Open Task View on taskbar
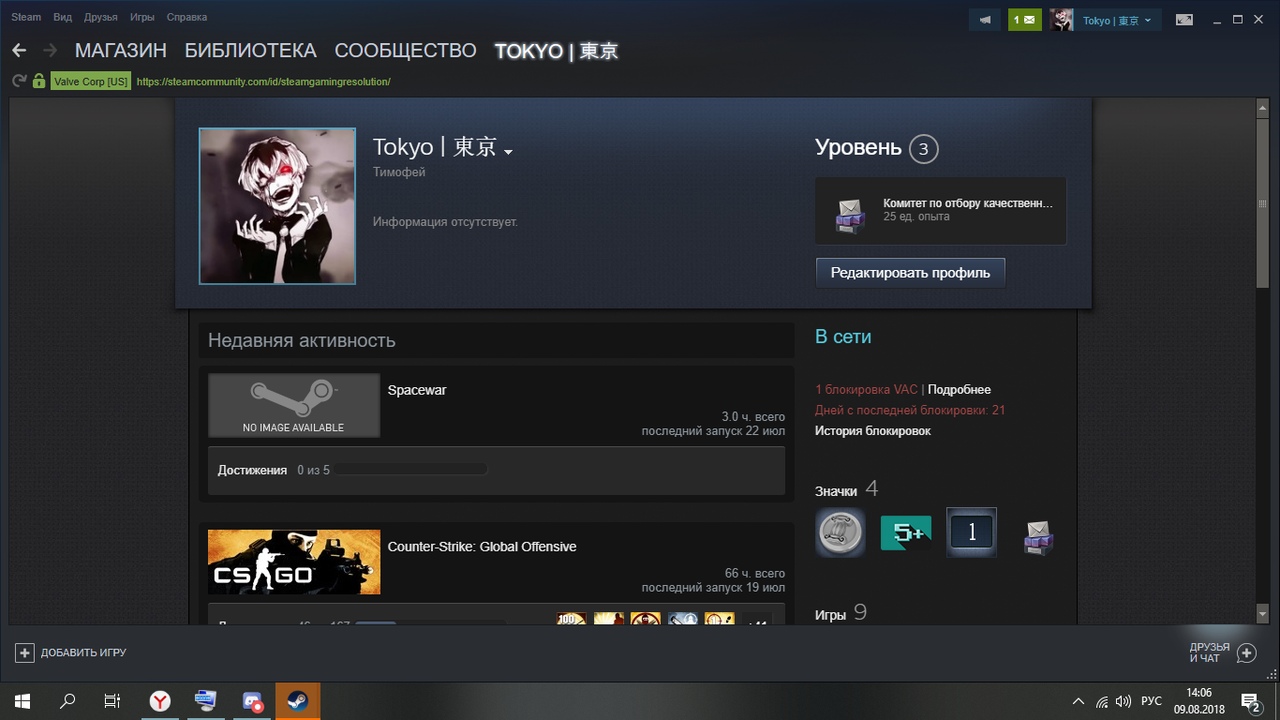This screenshot has height=720, width=1280. (x=113, y=701)
